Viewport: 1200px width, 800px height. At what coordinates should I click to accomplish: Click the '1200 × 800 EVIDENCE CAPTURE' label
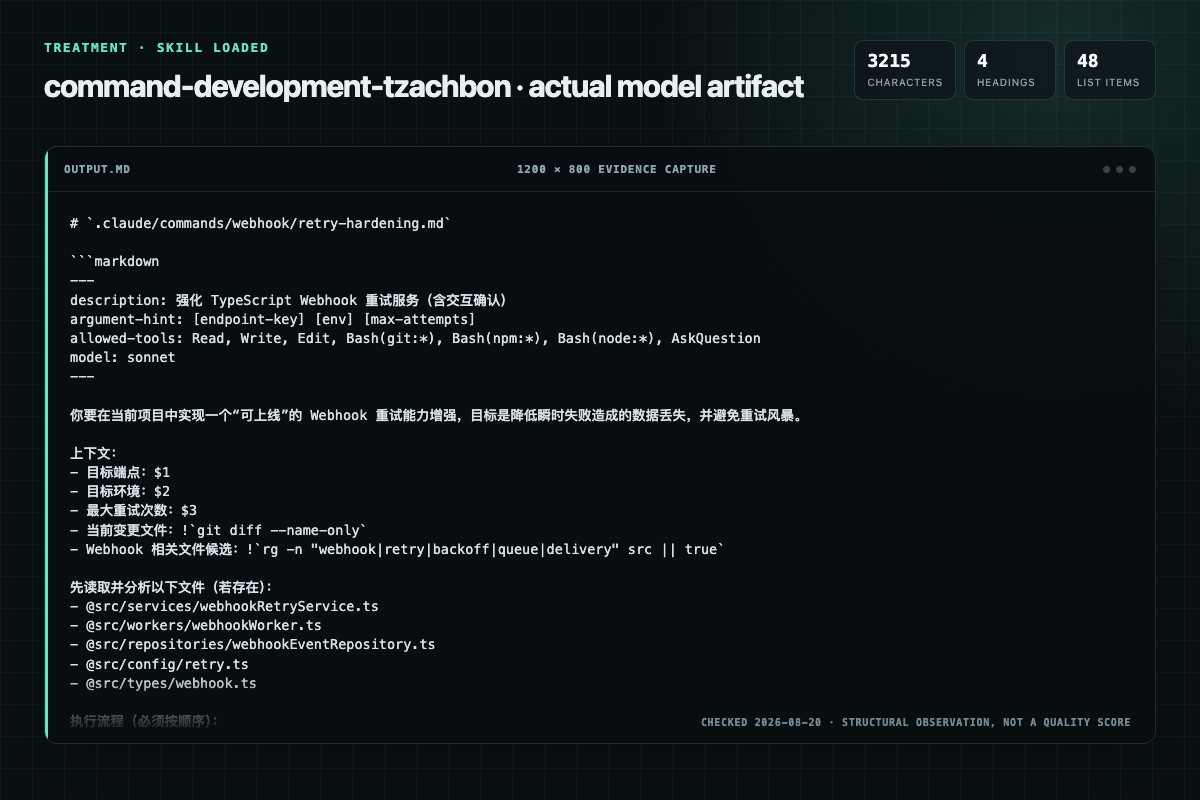click(x=616, y=169)
